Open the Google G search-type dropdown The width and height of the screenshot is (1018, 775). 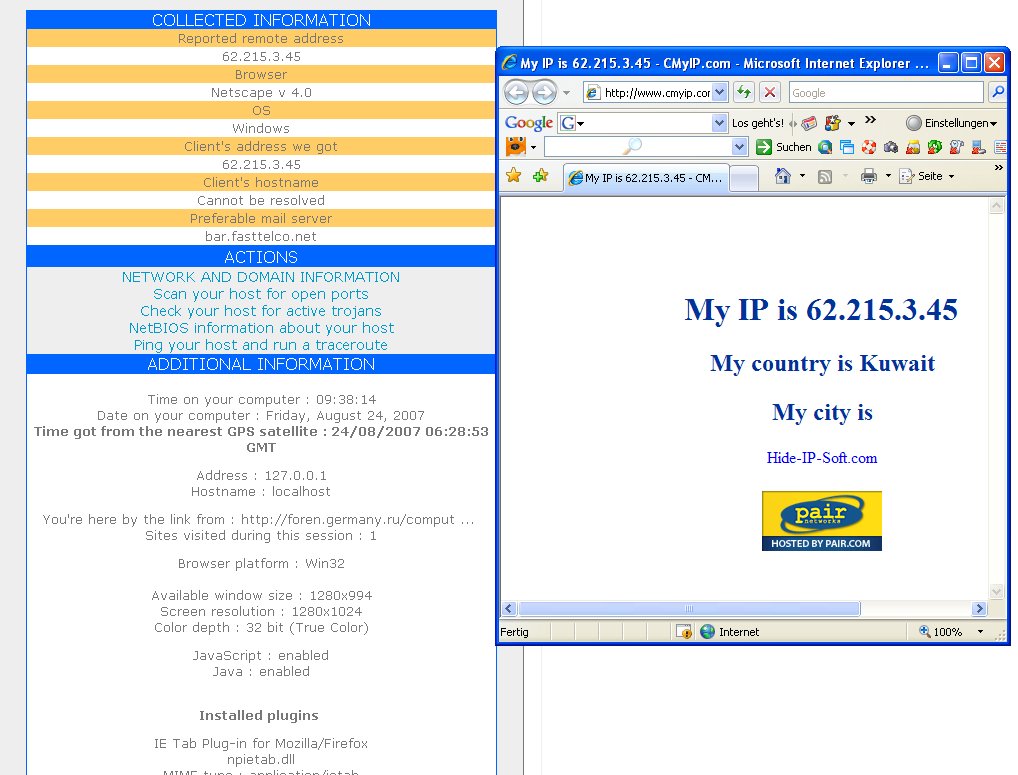pyautogui.click(x=572, y=123)
